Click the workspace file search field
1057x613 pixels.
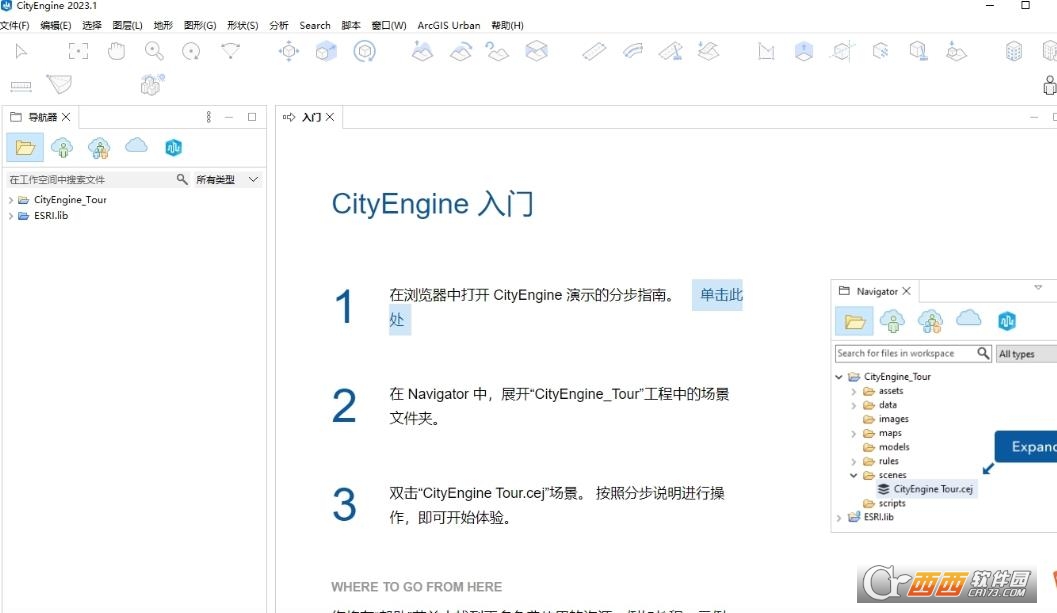90,179
